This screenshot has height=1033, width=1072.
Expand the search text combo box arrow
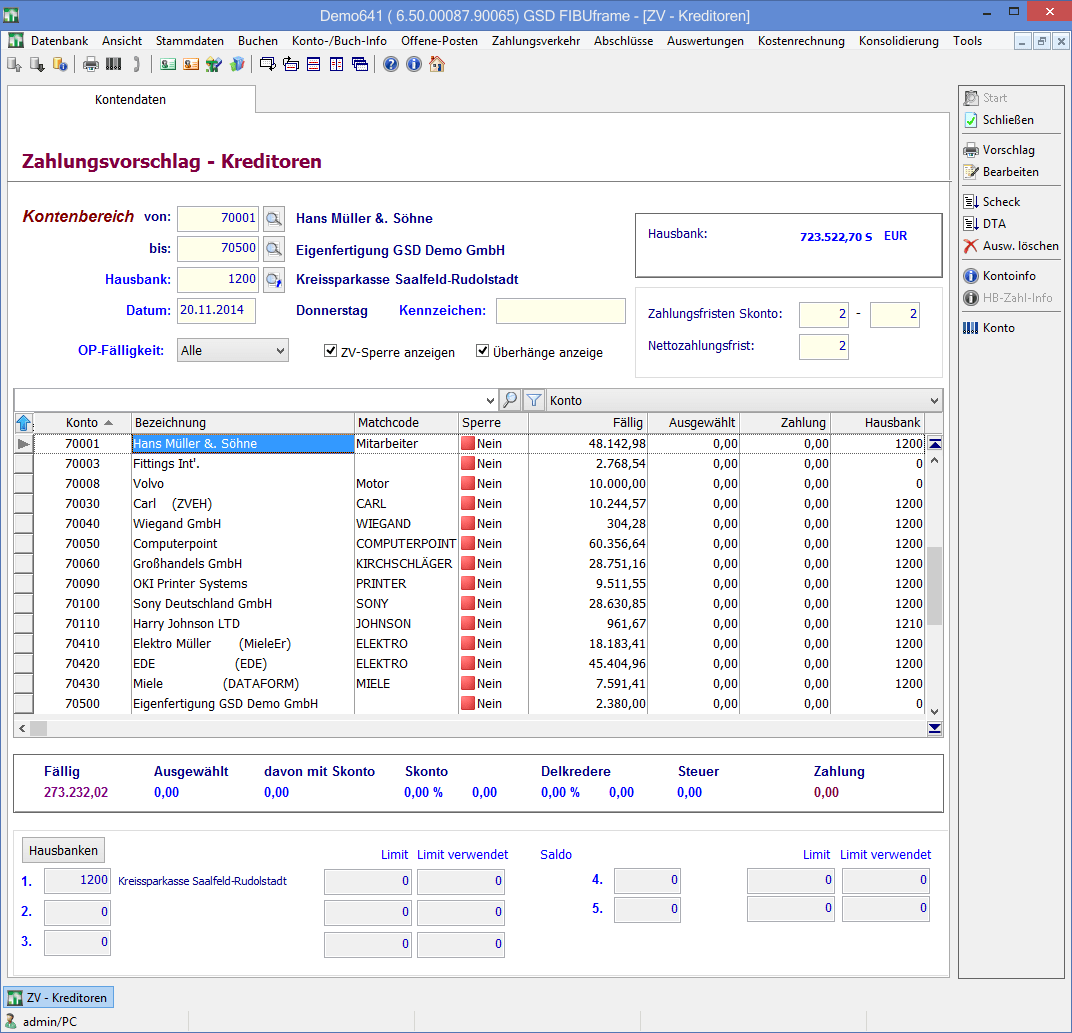(x=488, y=400)
